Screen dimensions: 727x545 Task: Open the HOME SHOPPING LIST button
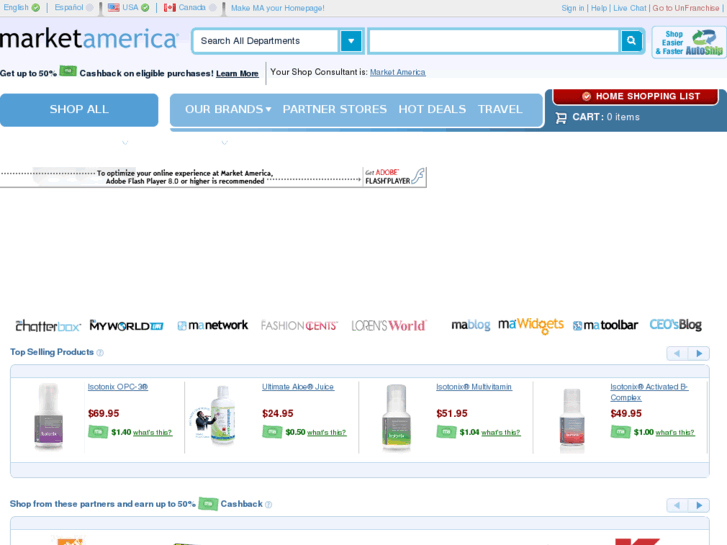pos(636,96)
